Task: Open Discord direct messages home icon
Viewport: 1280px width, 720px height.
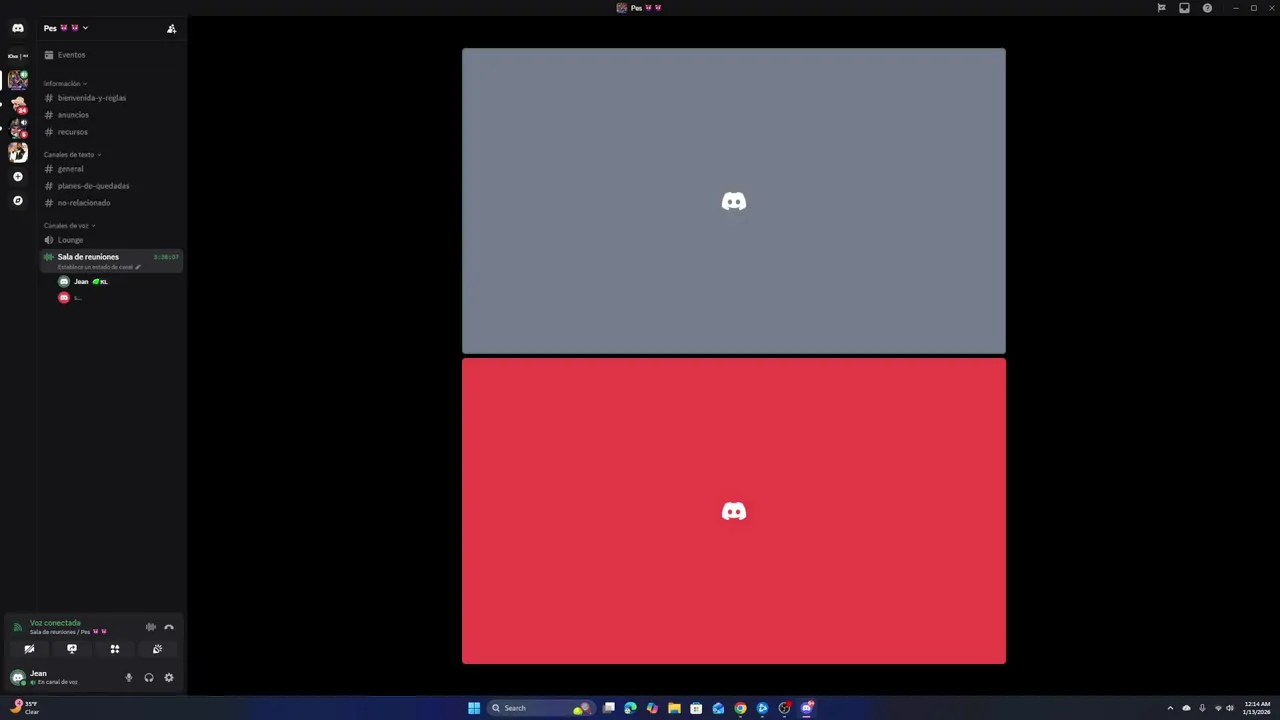Action: [x=18, y=28]
